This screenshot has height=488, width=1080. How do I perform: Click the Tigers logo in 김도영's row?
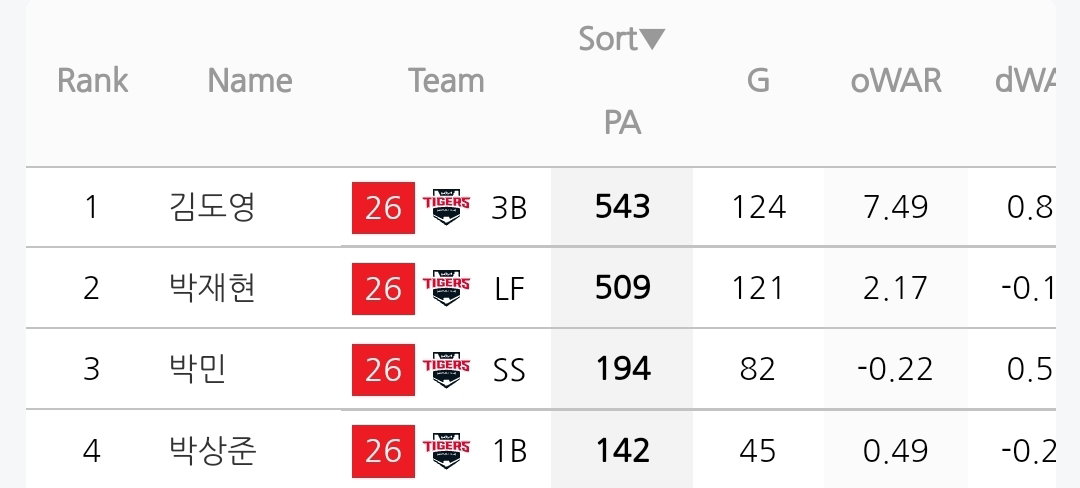(x=446, y=208)
